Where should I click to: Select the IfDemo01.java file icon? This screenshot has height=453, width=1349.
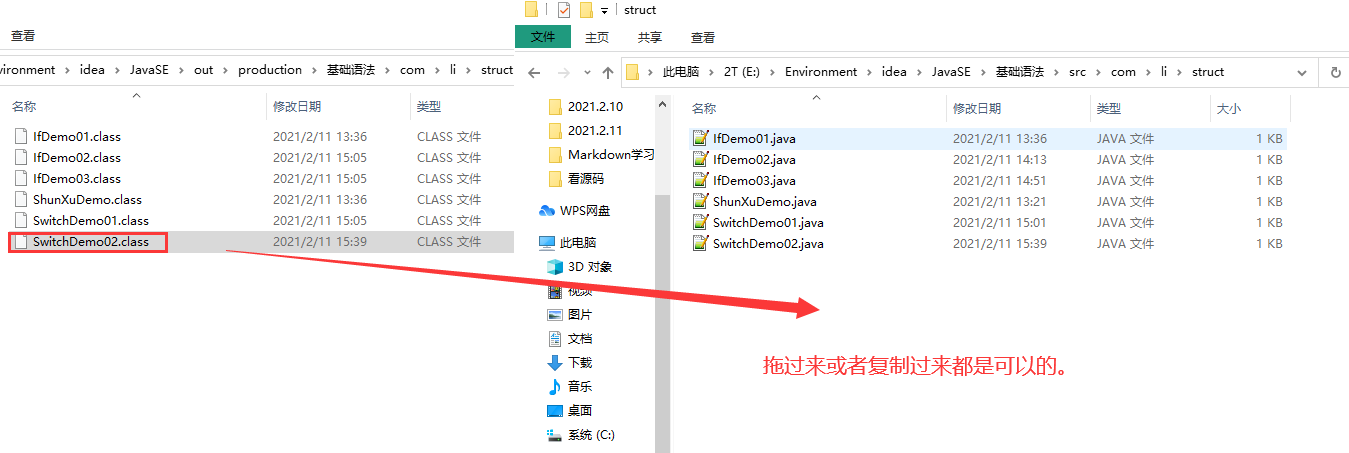[x=701, y=138]
